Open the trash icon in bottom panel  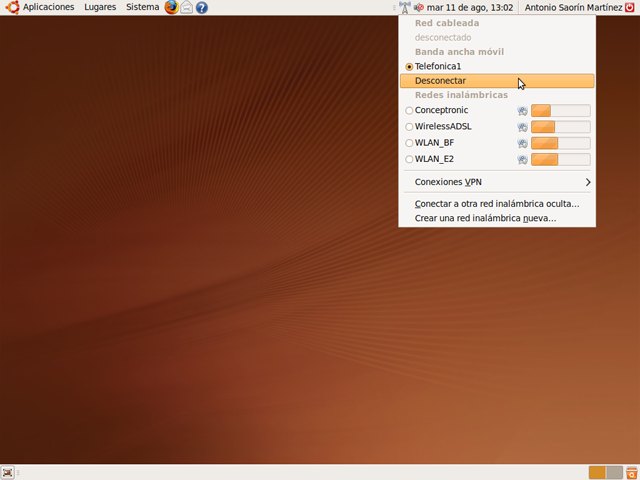pyautogui.click(x=630, y=472)
